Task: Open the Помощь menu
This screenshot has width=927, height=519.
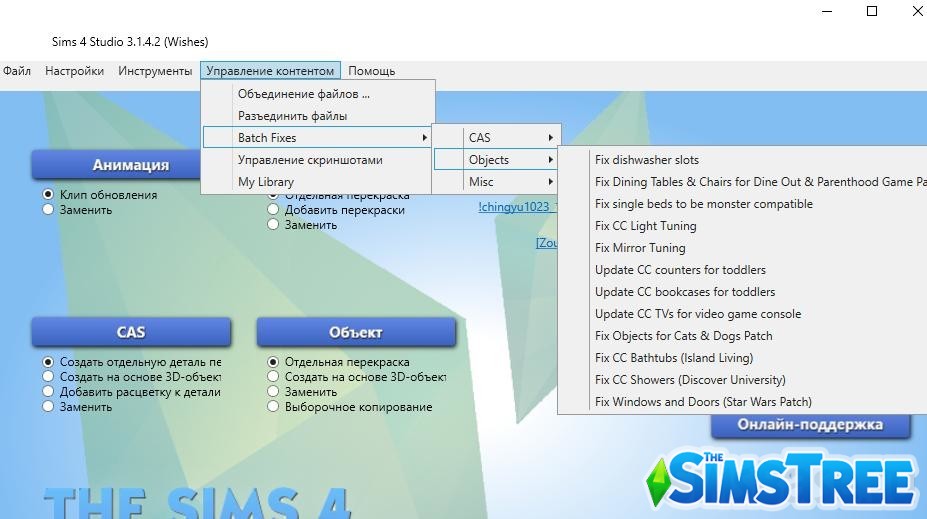Action: [371, 71]
